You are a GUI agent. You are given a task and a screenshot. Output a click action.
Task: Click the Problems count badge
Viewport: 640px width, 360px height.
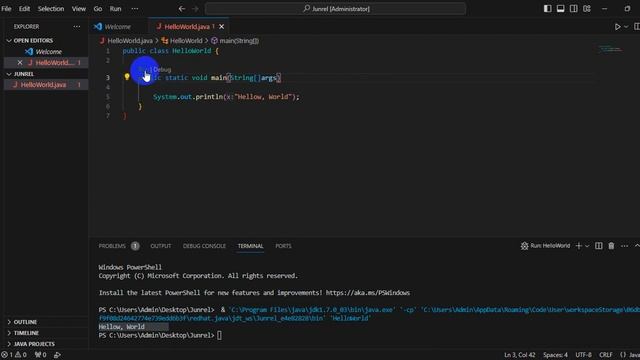[x=135, y=246]
